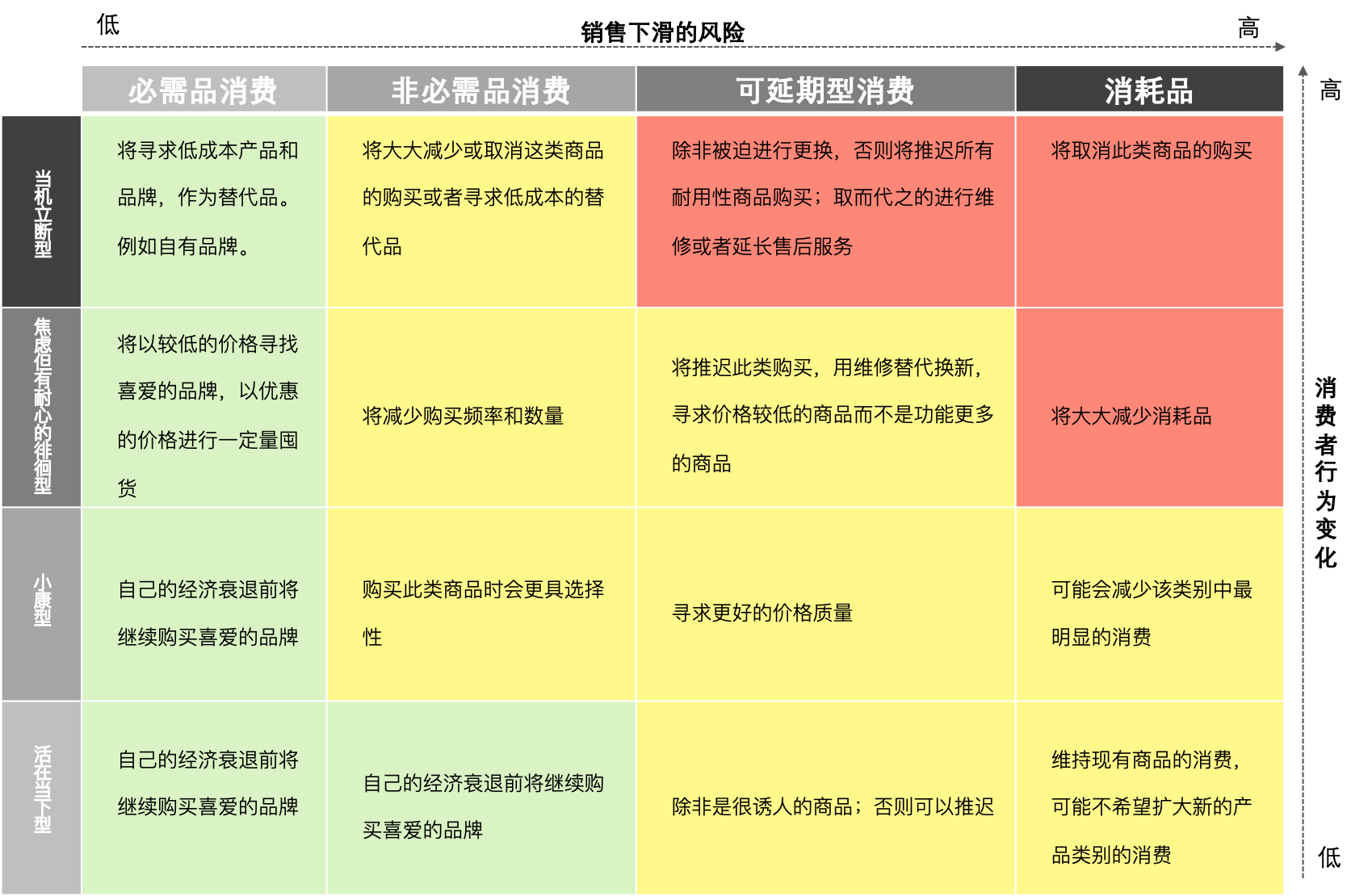
Task: Click the cell 将大大减少消耗品
Action: pyautogui.click(x=1149, y=407)
